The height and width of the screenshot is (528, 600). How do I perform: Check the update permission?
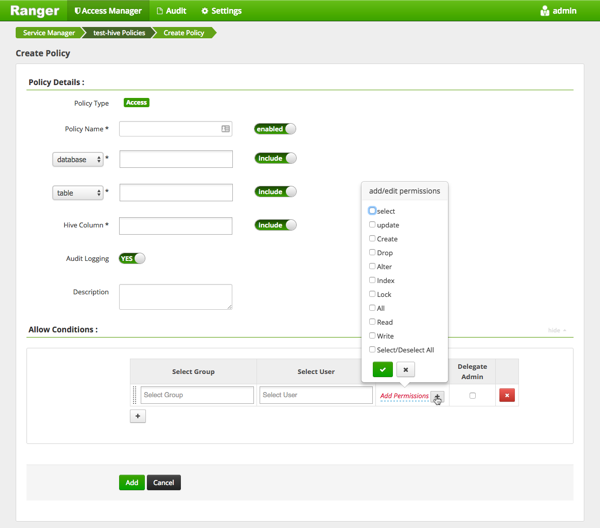click(372, 225)
